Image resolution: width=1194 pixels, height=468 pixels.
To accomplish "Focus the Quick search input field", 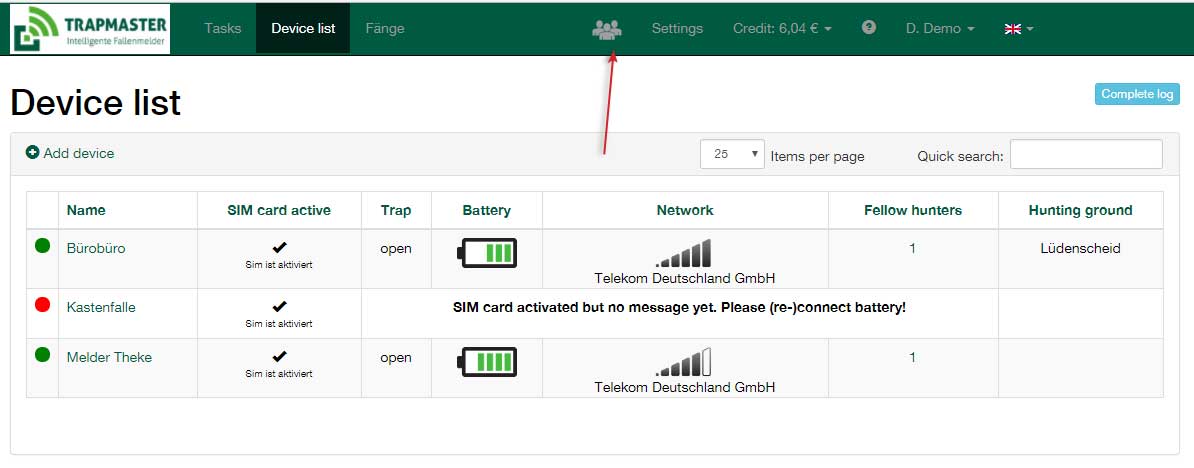I will (1086, 154).
